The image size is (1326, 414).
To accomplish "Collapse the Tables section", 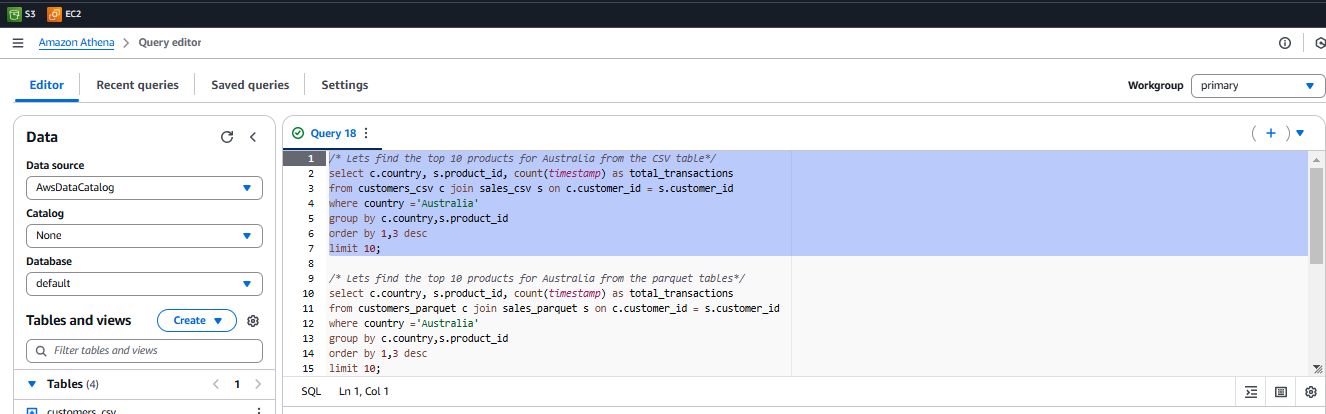I will 32,384.
